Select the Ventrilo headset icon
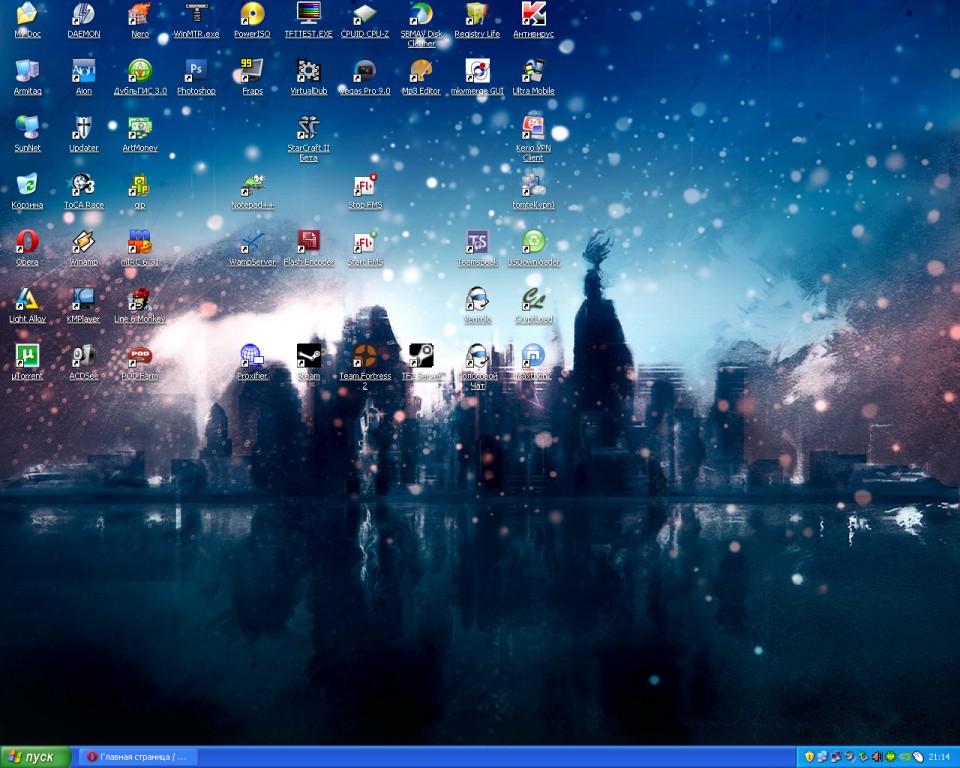 [477, 299]
